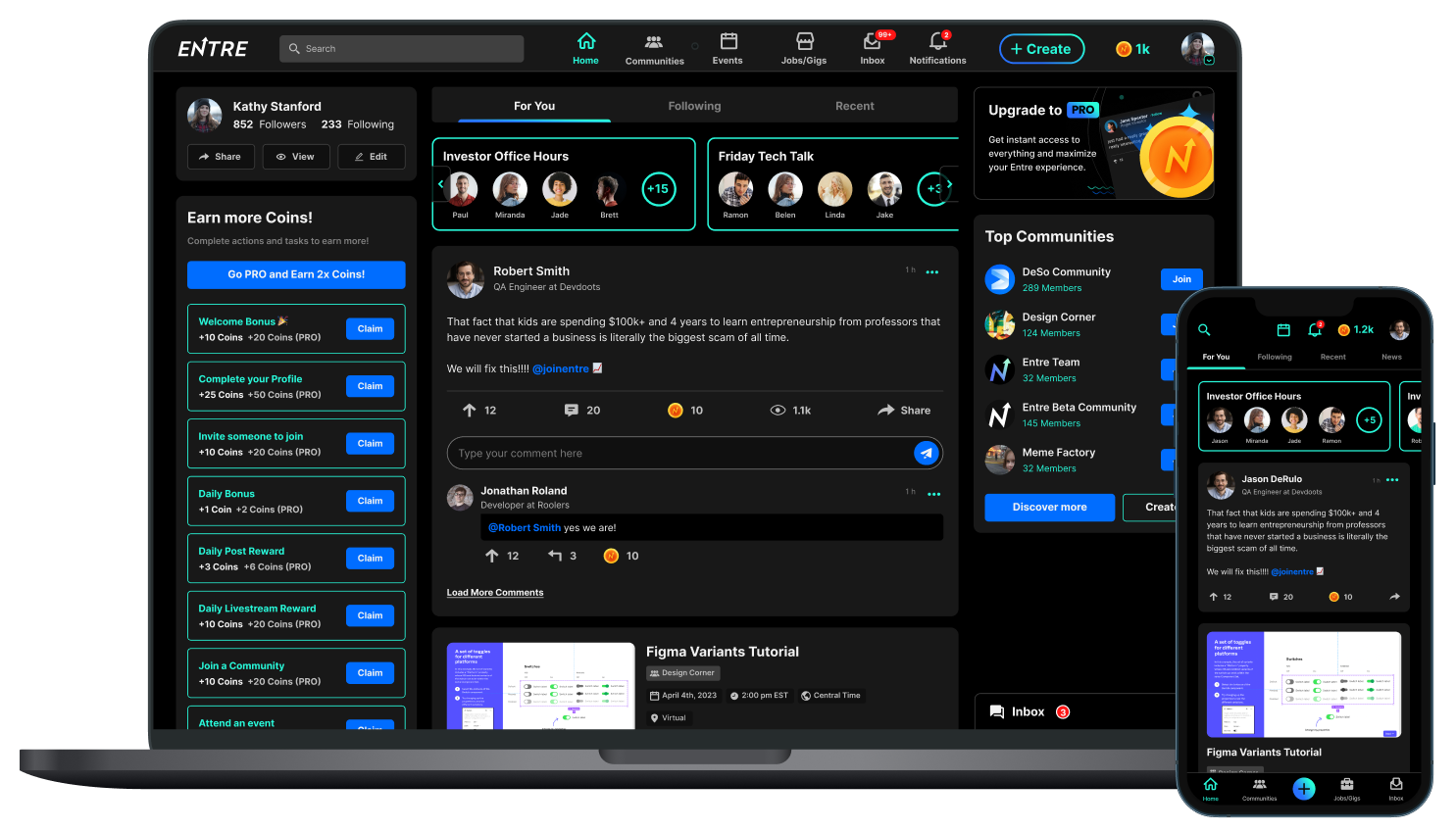Expand the +15 attendees in Investor Office Hours
The image size is (1456, 831).
(x=659, y=189)
